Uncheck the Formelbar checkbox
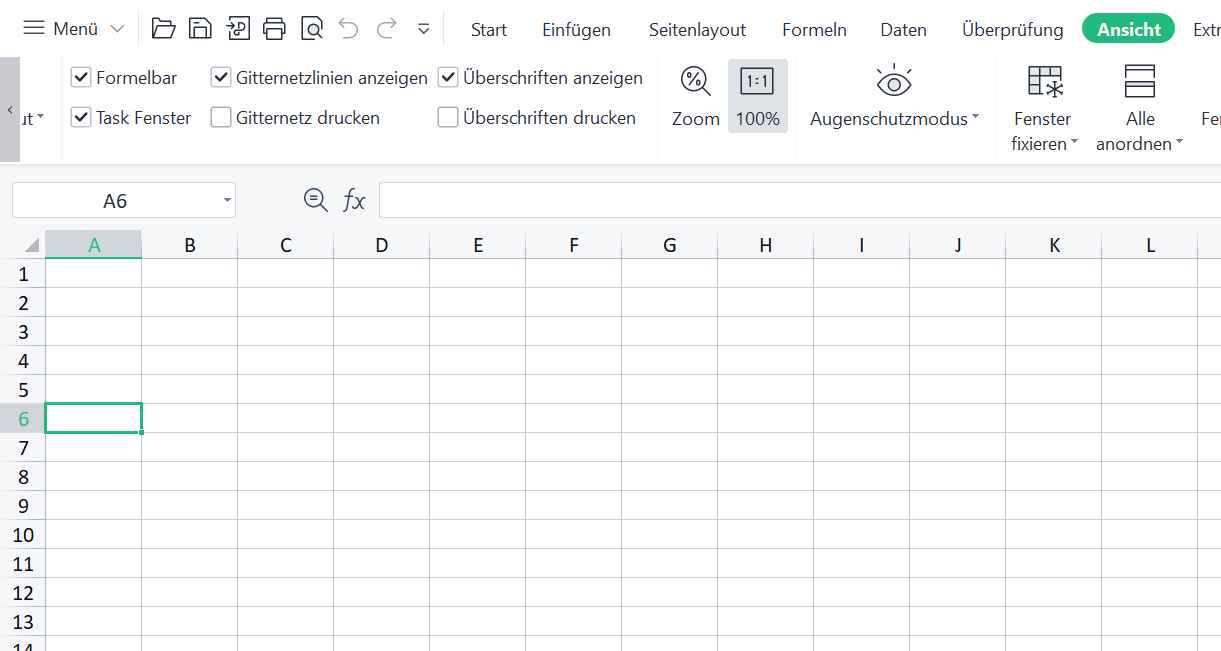Image resolution: width=1221 pixels, height=651 pixels. [x=81, y=77]
